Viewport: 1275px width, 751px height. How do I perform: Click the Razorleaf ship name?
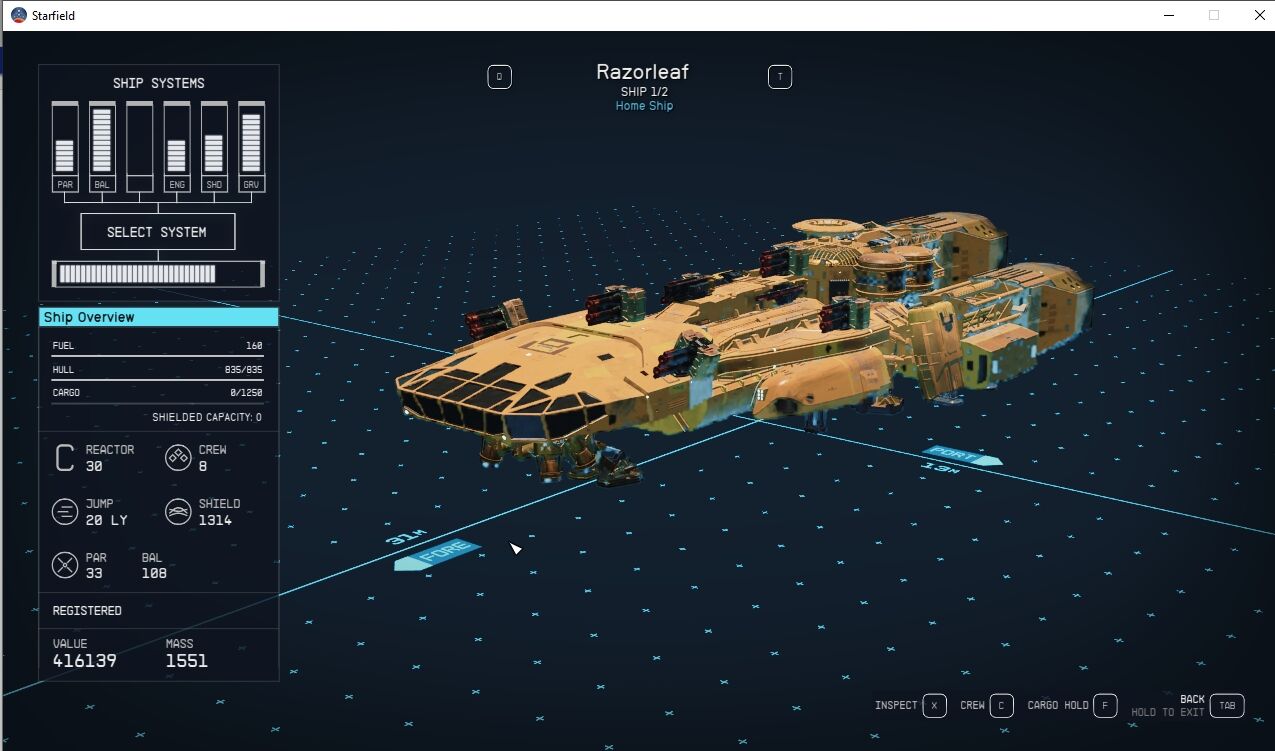642,71
